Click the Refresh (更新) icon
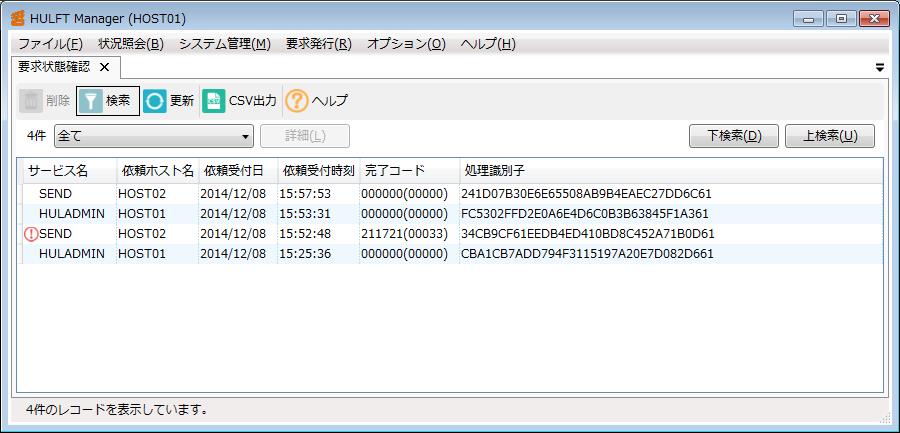Image resolution: width=900 pixels, height=433 pixels. (155, 101)
